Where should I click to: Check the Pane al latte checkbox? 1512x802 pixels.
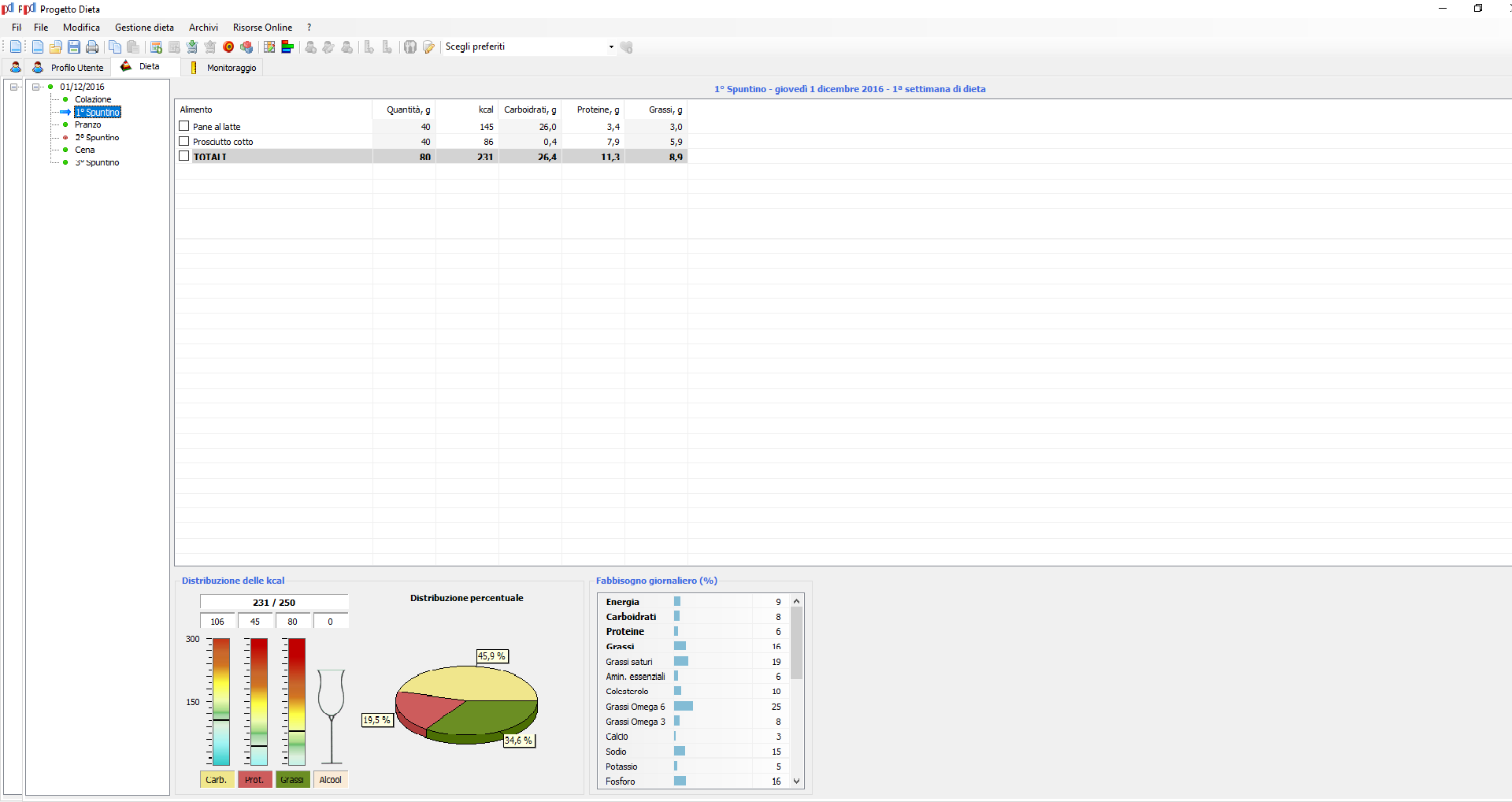point(184,126)
